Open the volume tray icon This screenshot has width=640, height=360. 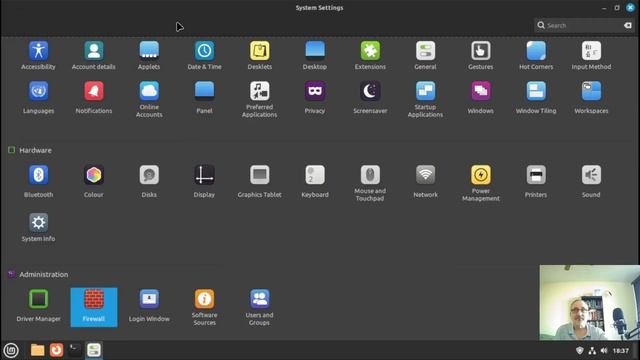[604, 351]
